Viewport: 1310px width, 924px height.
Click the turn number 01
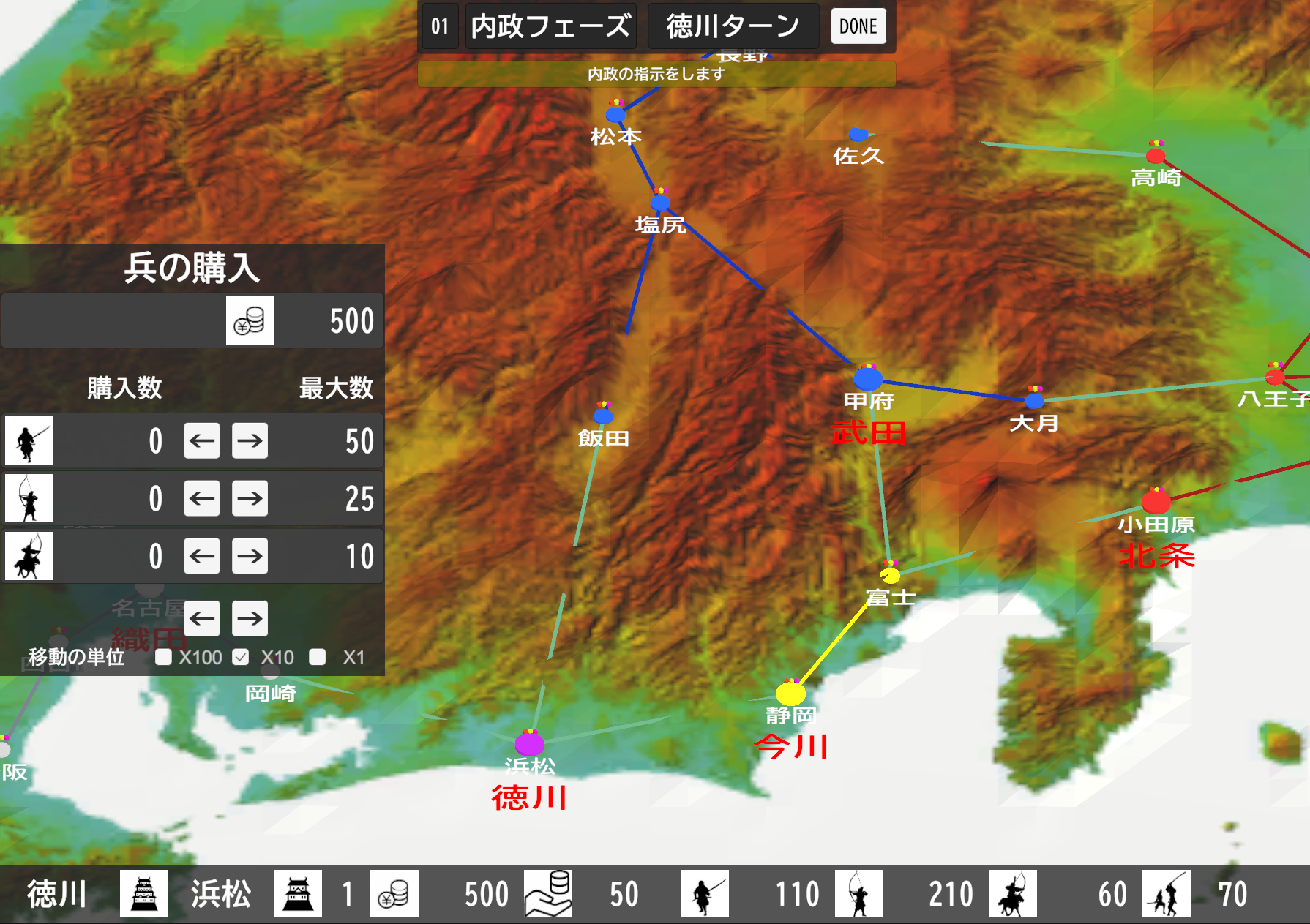[x=440, y=26]
